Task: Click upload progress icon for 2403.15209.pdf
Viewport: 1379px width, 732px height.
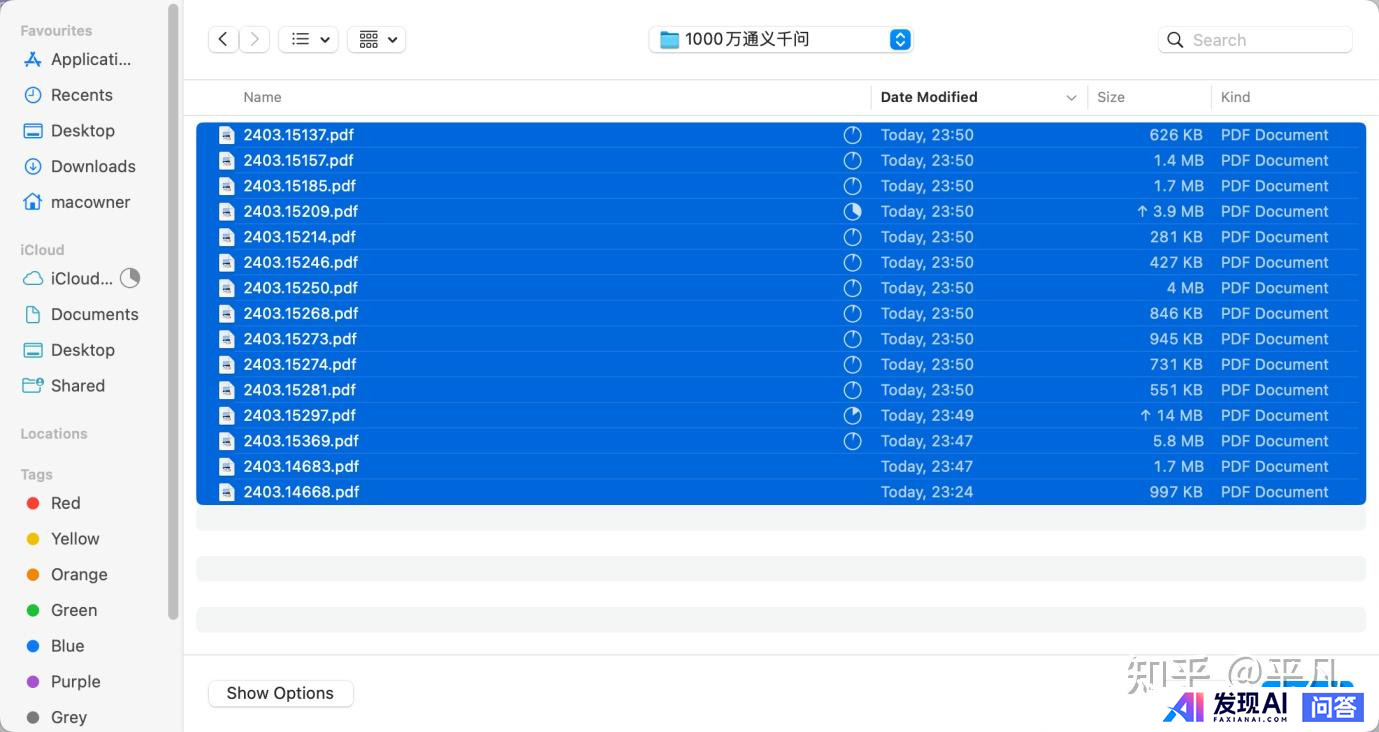Action: [852, 211]
